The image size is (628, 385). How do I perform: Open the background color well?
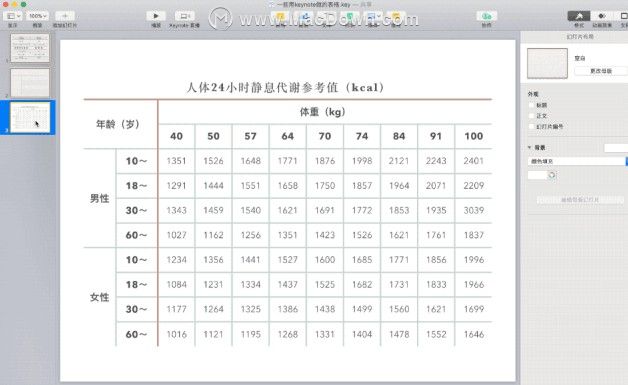point(537,175)
